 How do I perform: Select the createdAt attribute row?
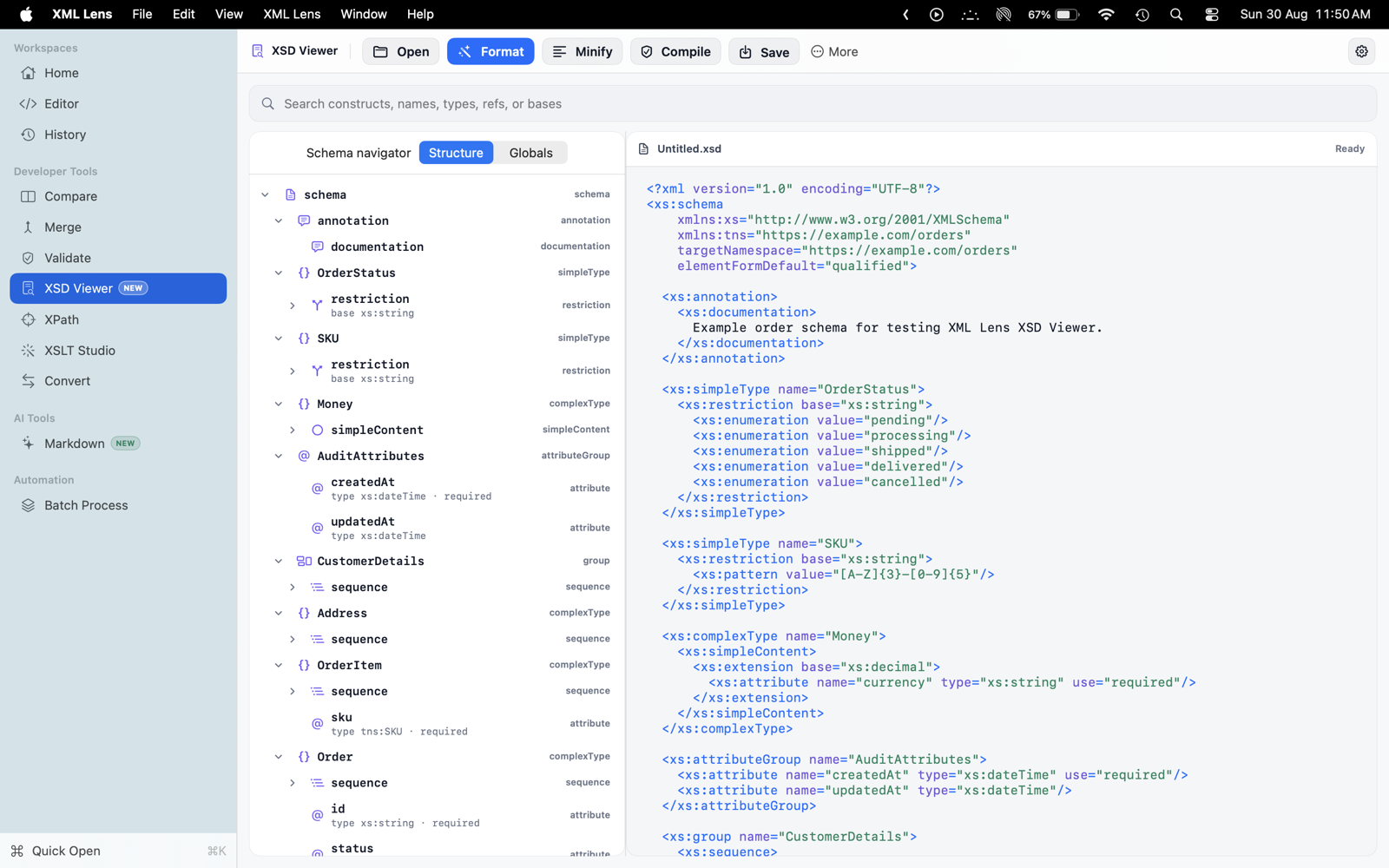(438, 489)
